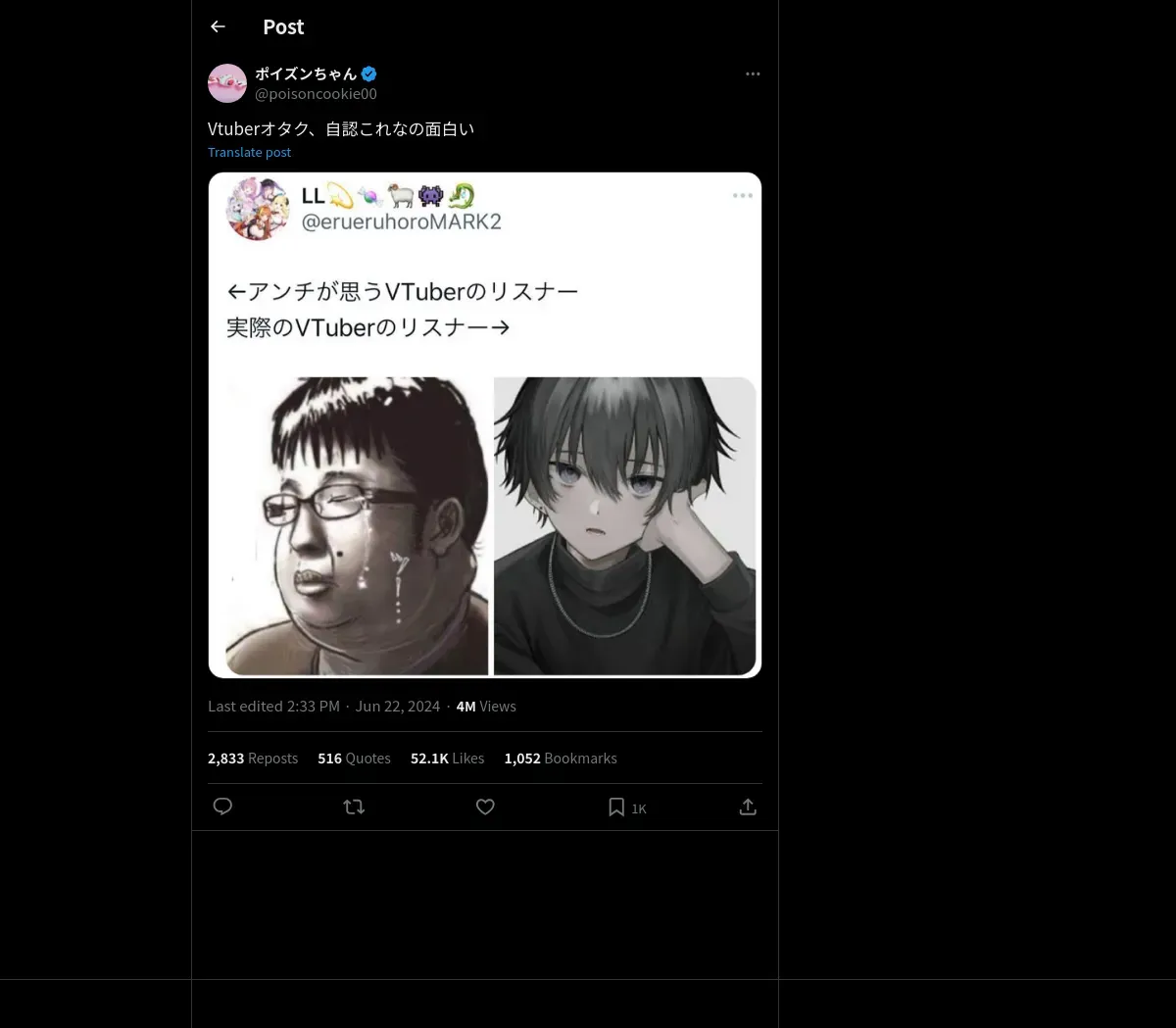Like the post with heart icon
The height and width of the screenshot is (1028, 1176).
click(485, 807)
